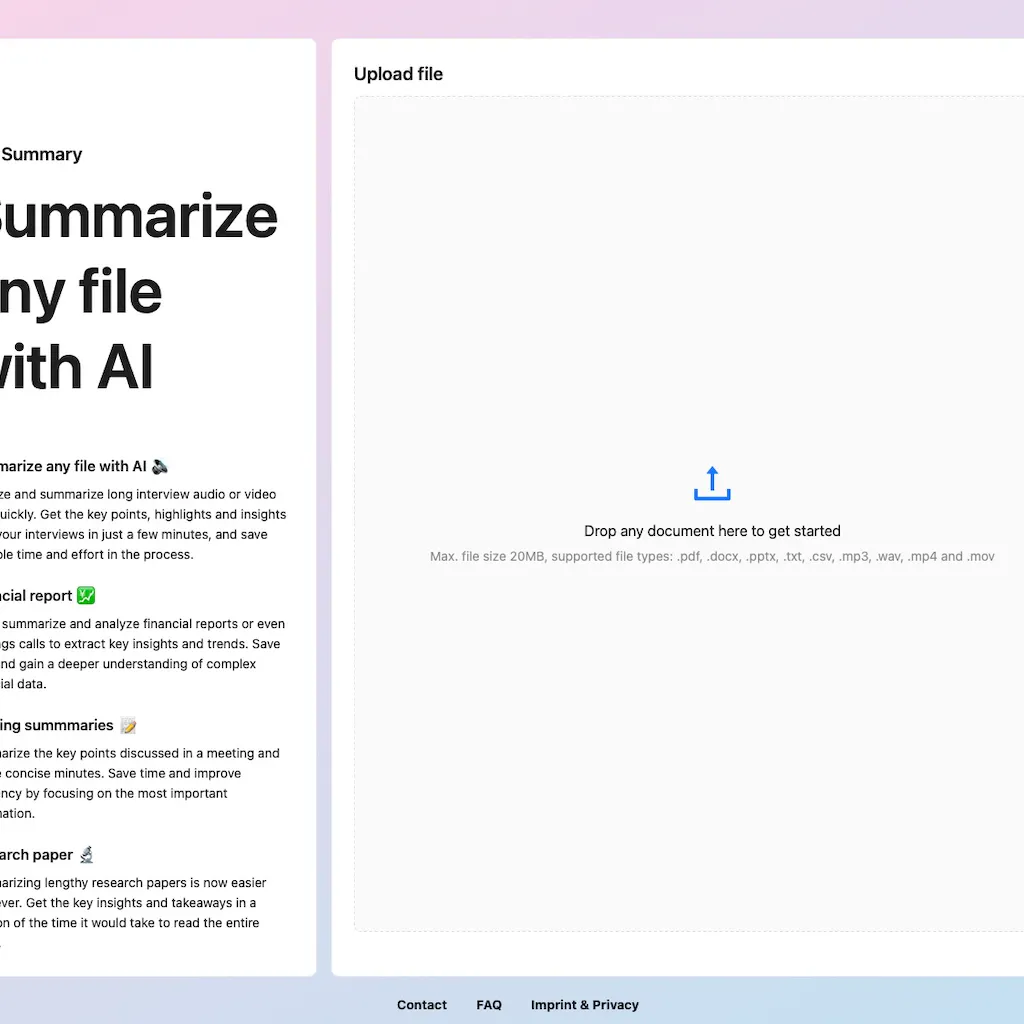Viewport: 1024px width, 1024px height.
Task: Open the FAQ link in the footer
Action: (x=489, y=1005)
